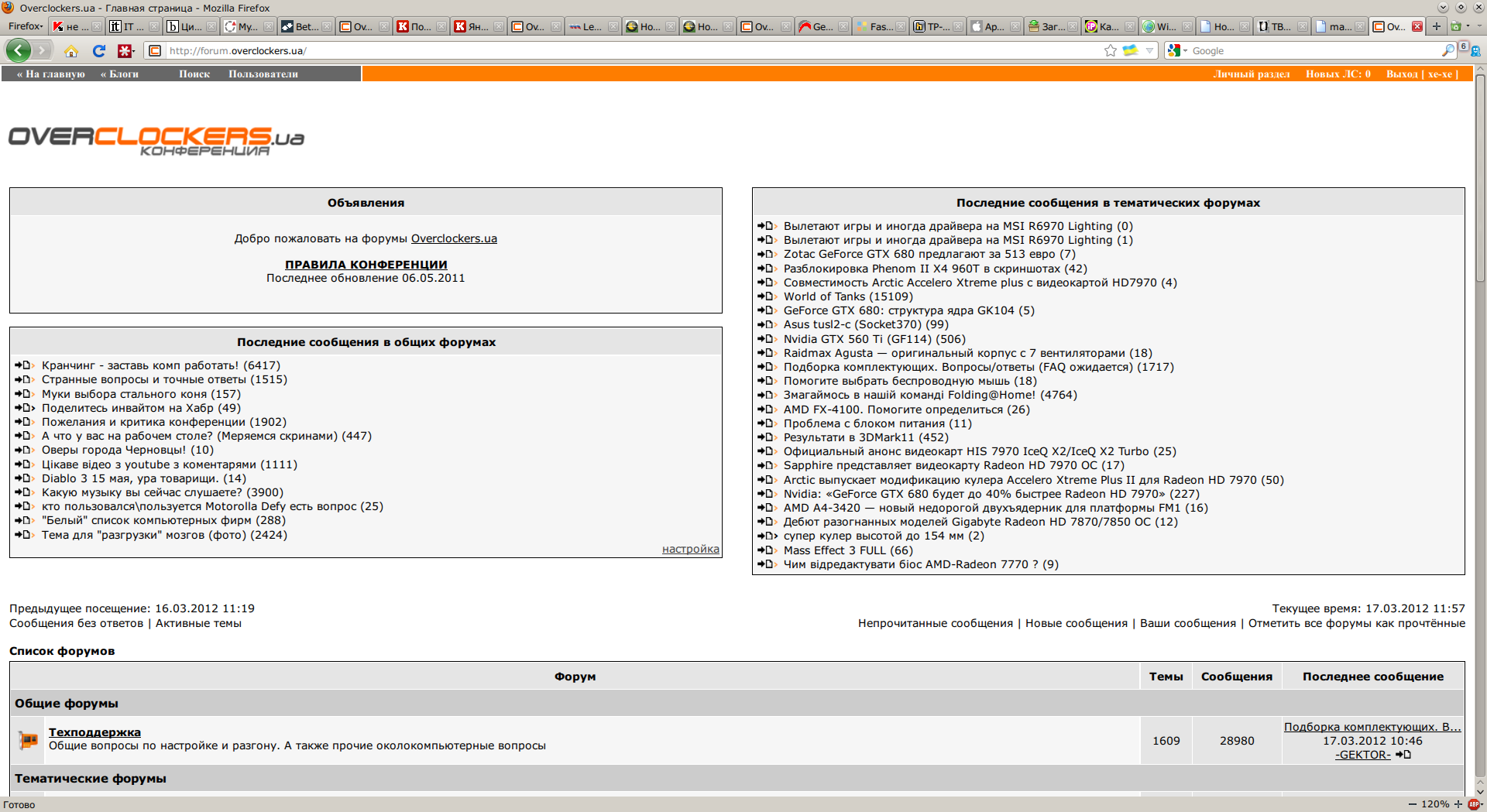This screenshot has height=812, width=1487.
Task: Expand the URL bar history dropdown arrow
Action: (x=1150, y=51)
